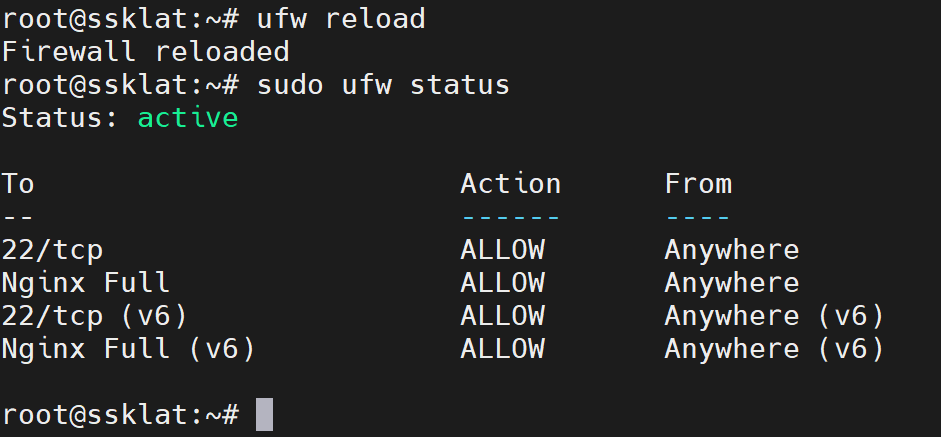The width and height of the screenshot is (941, 437).
Task: Click the 'To' column header
Action: (x=18, y=184)
